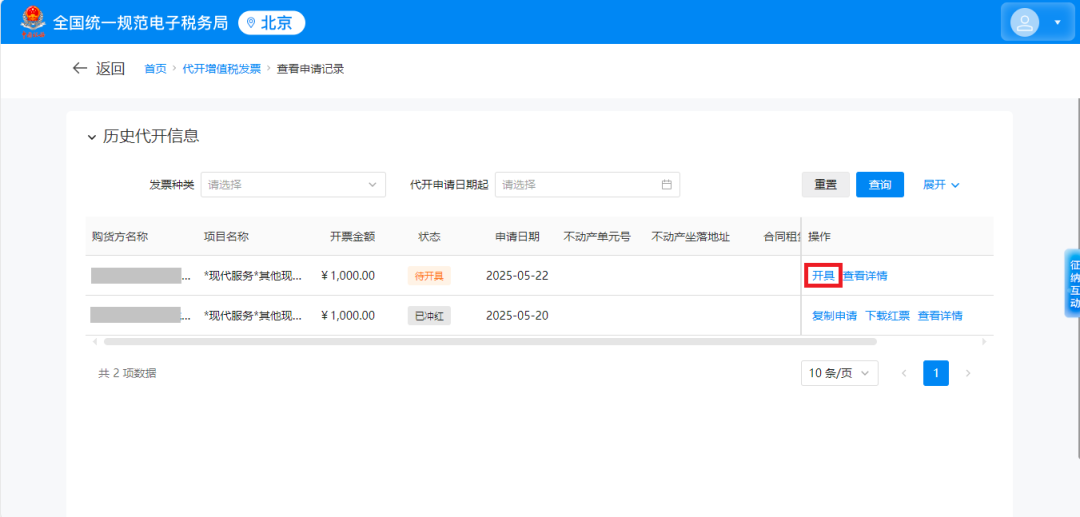
Task: Click 查看申请记录 breadcrumb text
Action: [x=310, y=69]
